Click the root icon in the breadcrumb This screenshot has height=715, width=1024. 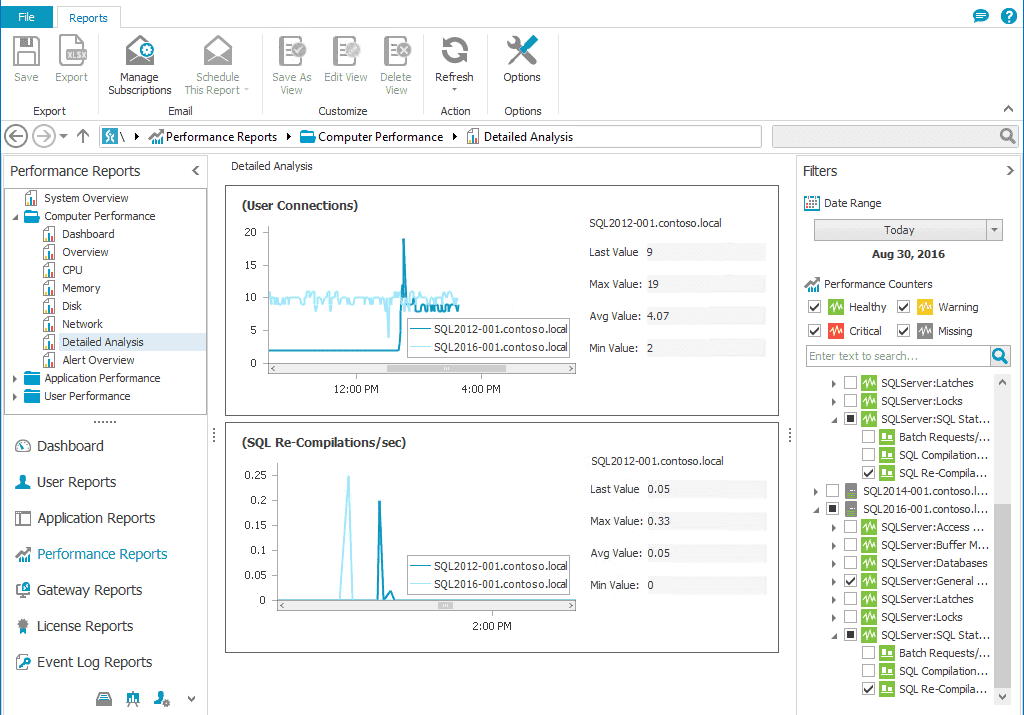point(110,136)
